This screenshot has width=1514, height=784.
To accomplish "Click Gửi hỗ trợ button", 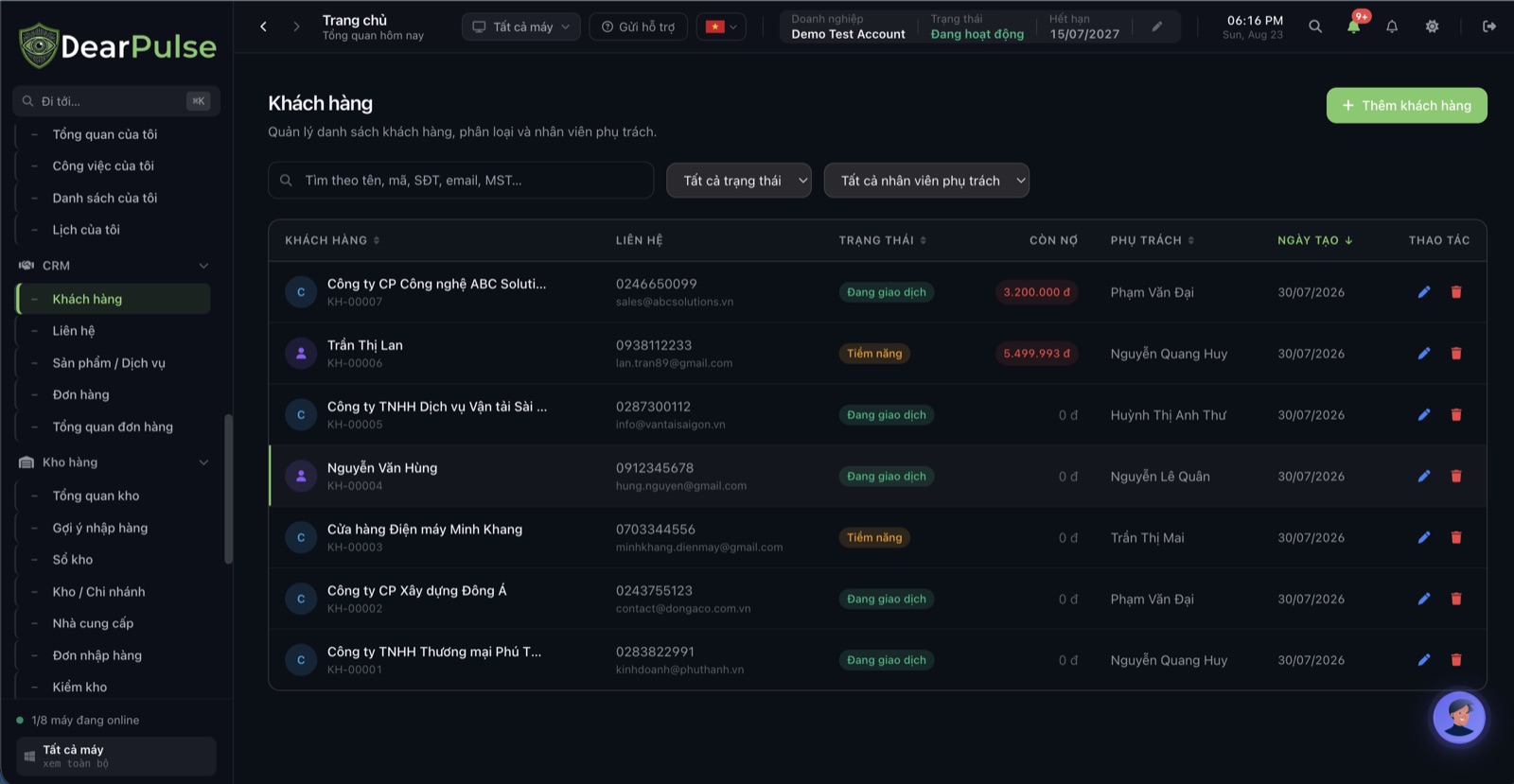I will coord(639,26).
